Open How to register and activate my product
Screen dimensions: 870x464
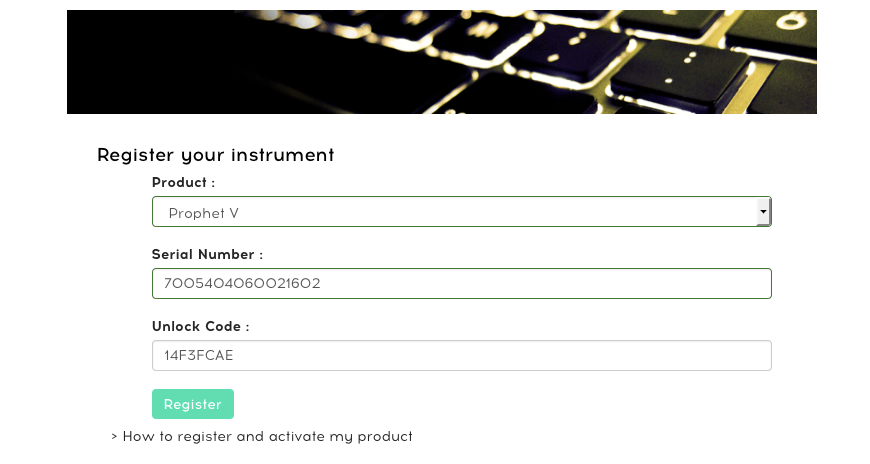(267, 437)
